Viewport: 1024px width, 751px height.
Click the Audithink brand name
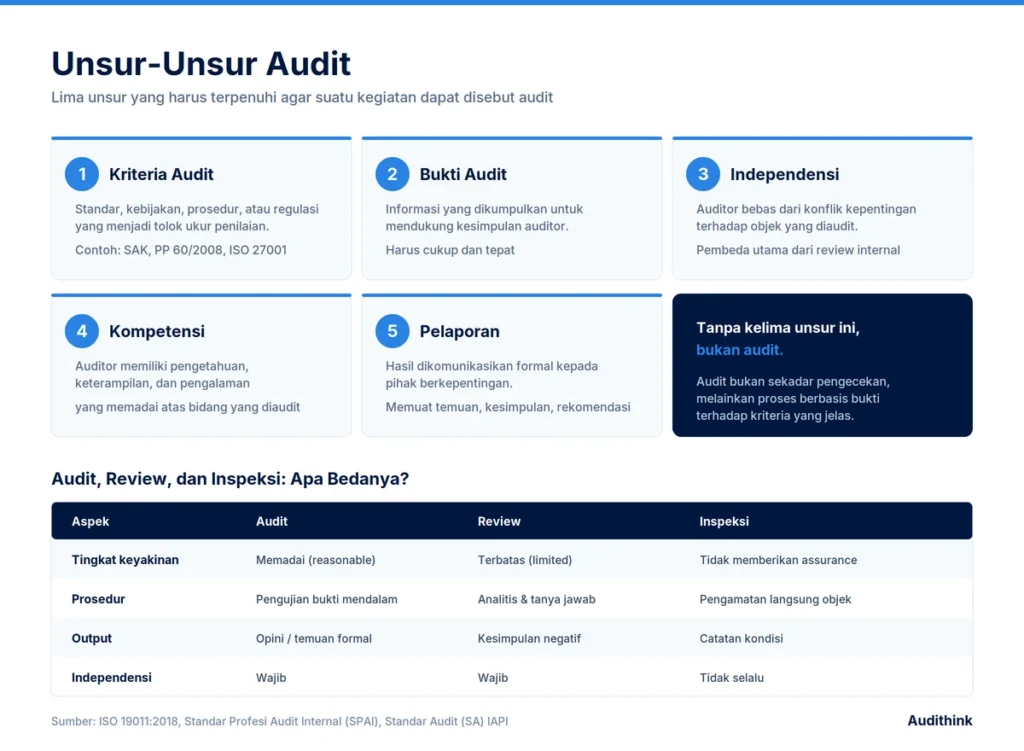tap(940, 720)
